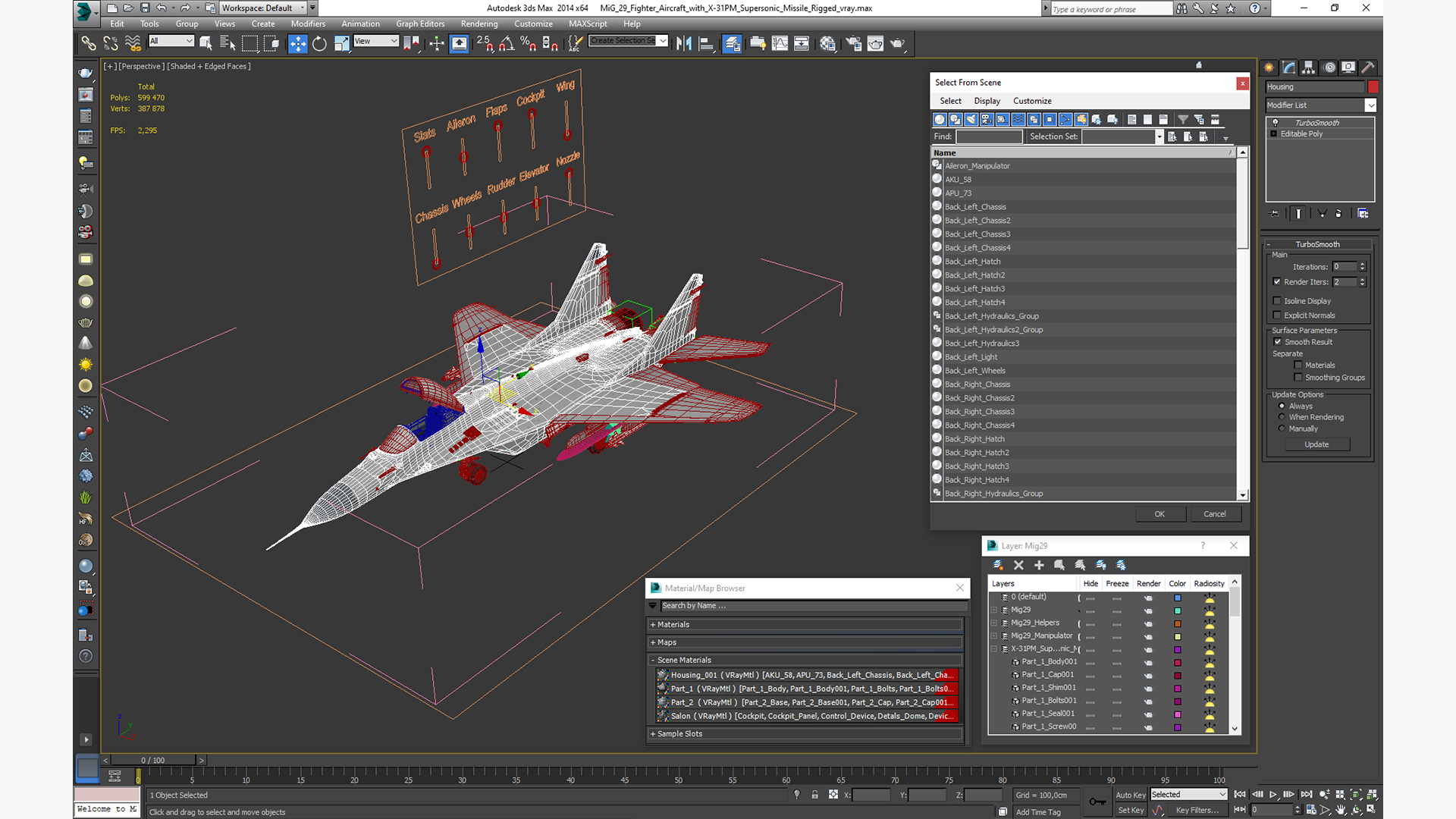Toggle Percent Snap in the toolbar
The height and width of the screenshot is (819, 1456).
(529, 43)
